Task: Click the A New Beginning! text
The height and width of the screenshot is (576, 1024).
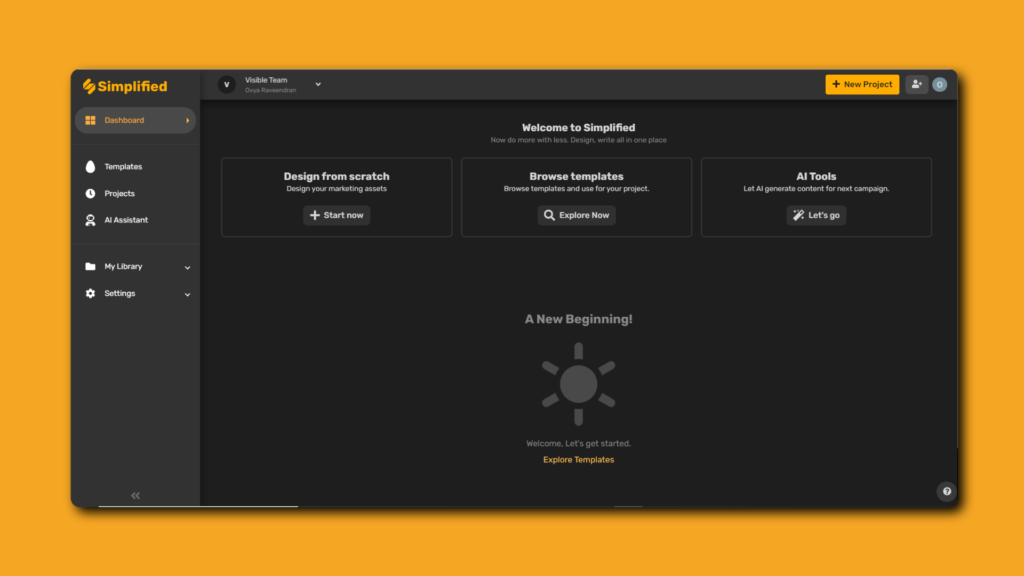Action: tap(579, 319)
